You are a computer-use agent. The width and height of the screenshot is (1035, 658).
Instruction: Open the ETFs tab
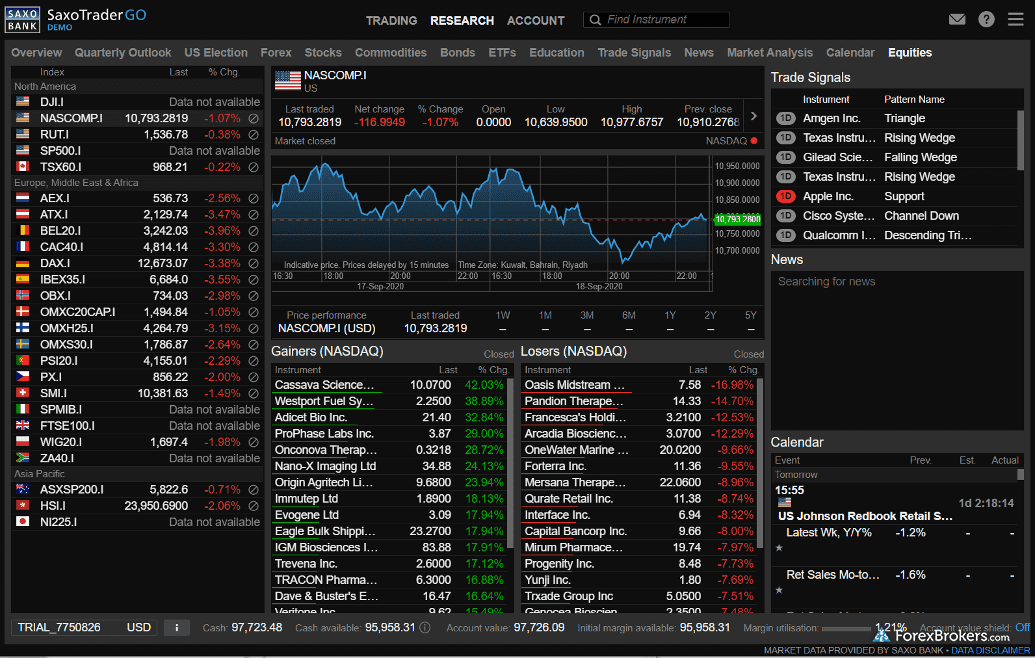pyautogui.click(x=502, y=53)
